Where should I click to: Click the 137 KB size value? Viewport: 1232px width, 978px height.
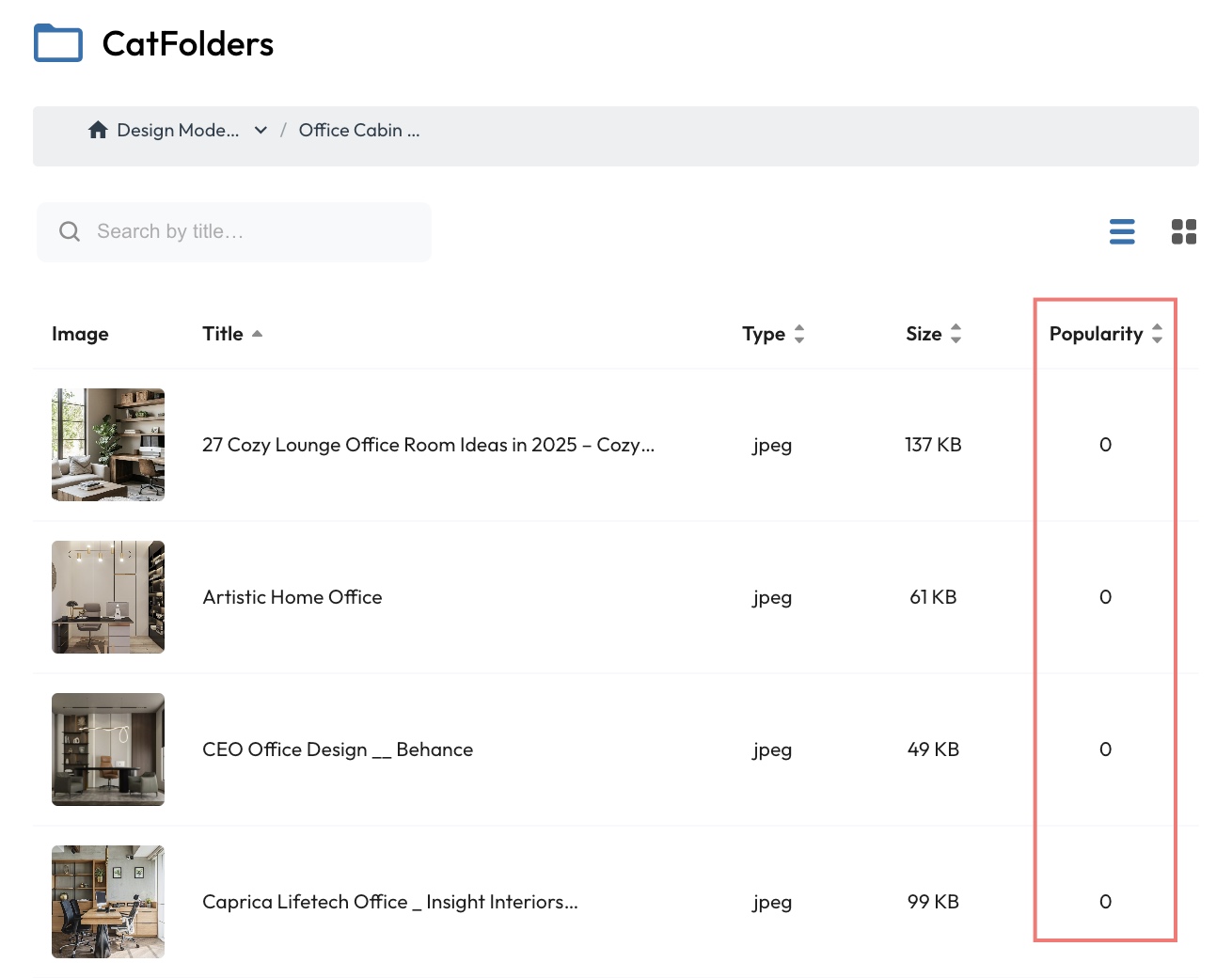(x=933, y=445)
